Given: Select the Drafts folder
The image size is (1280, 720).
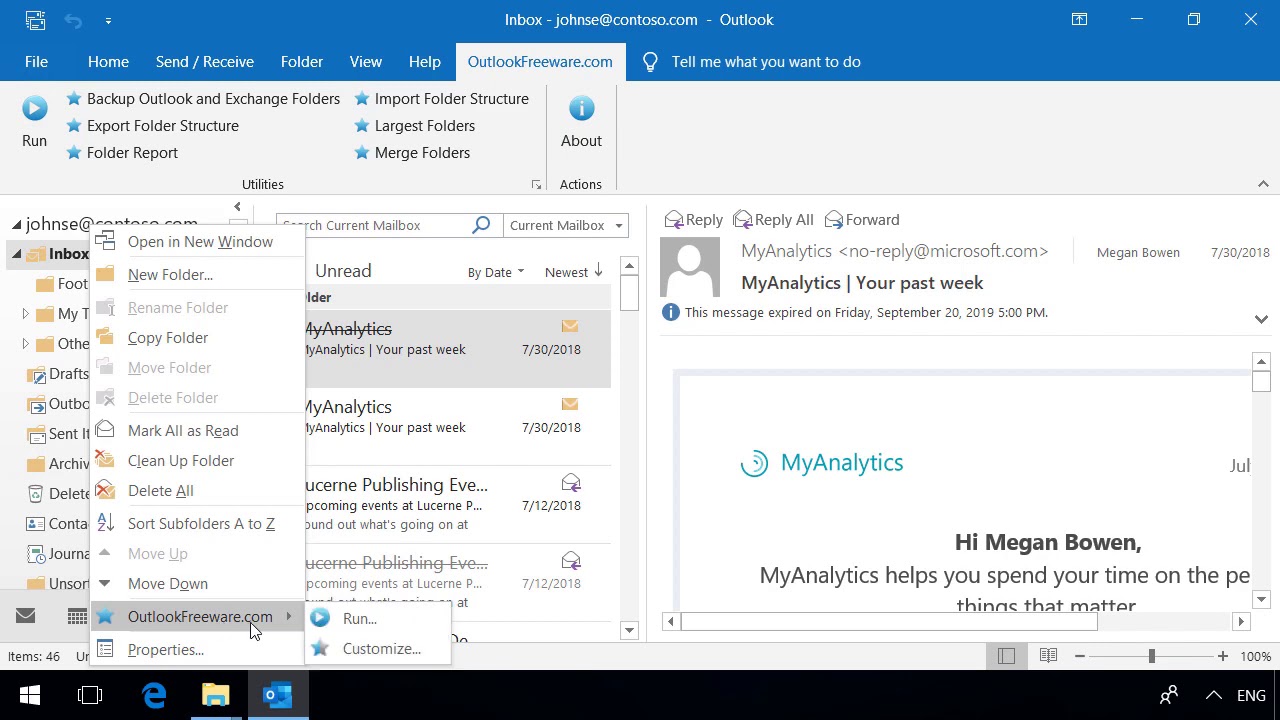Looking at the screenshot, I should (x=58, y=374).
